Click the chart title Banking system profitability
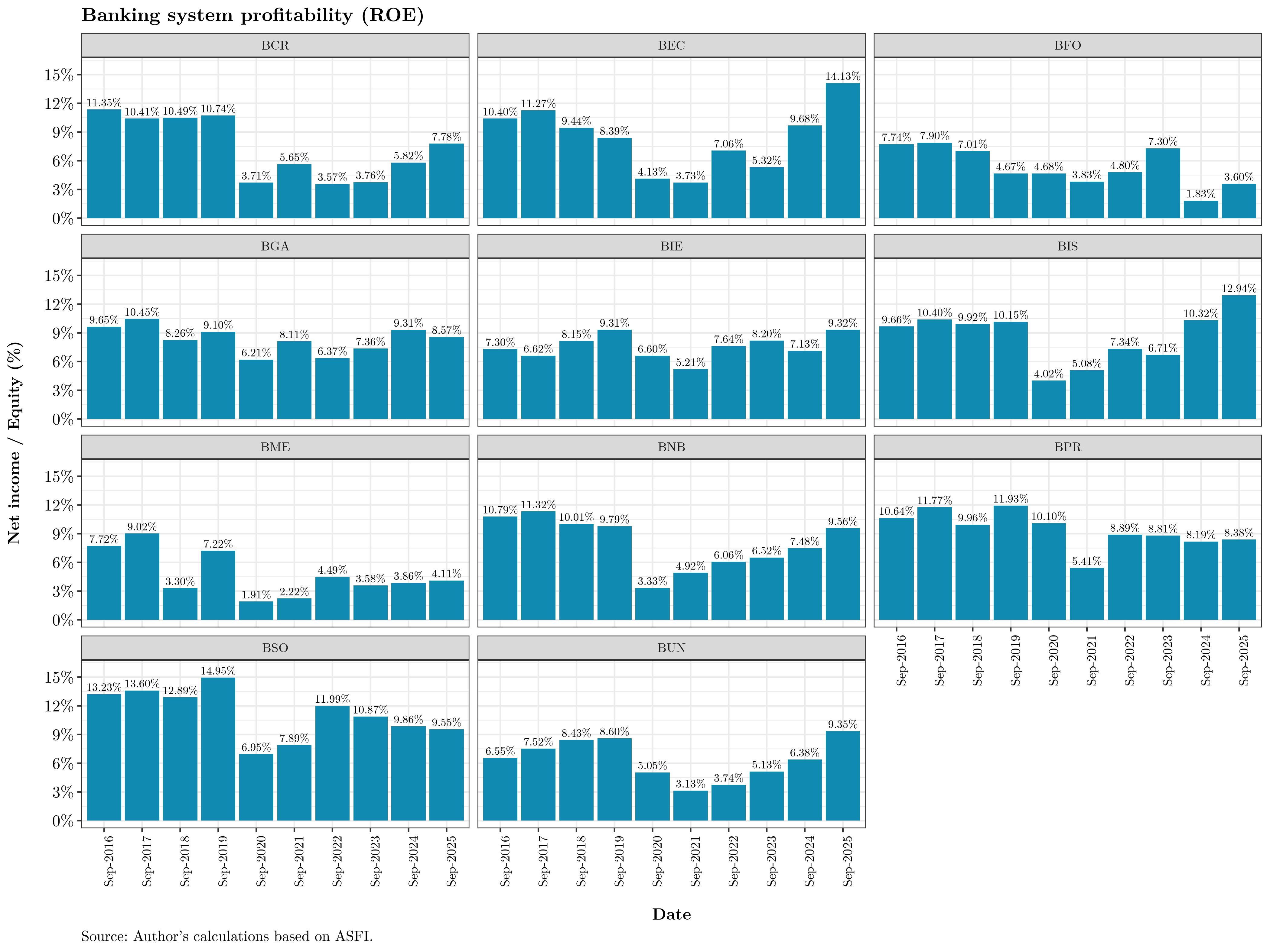The width and height of the screenshot is (1270, 952). (x=252, y=15)
